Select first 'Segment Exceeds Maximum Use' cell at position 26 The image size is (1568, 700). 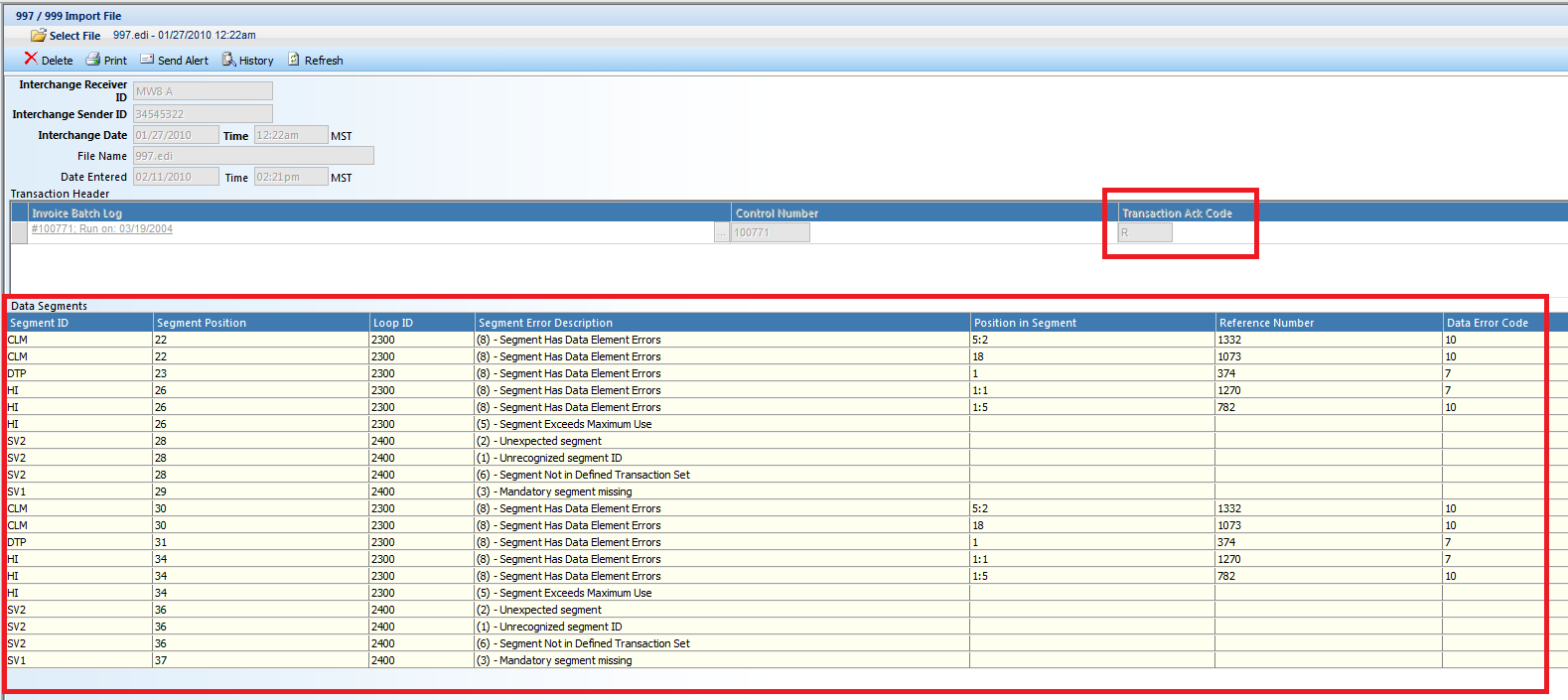click(723, 424)
